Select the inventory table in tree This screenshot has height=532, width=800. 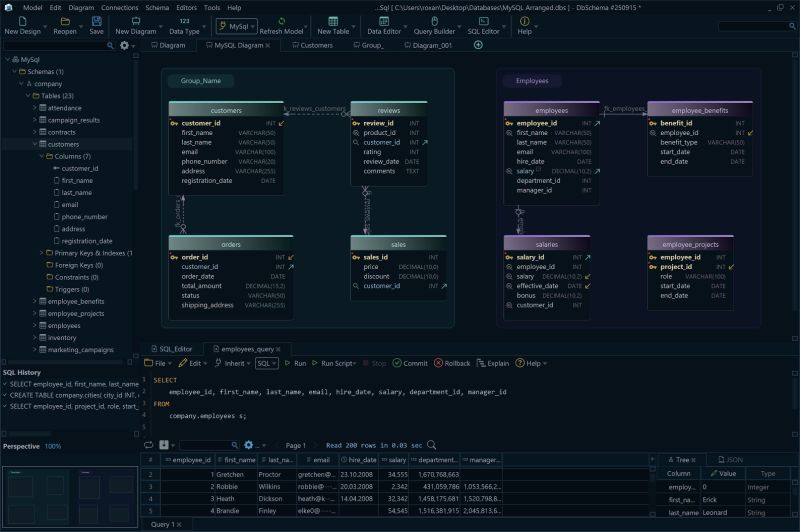[62, 338]
